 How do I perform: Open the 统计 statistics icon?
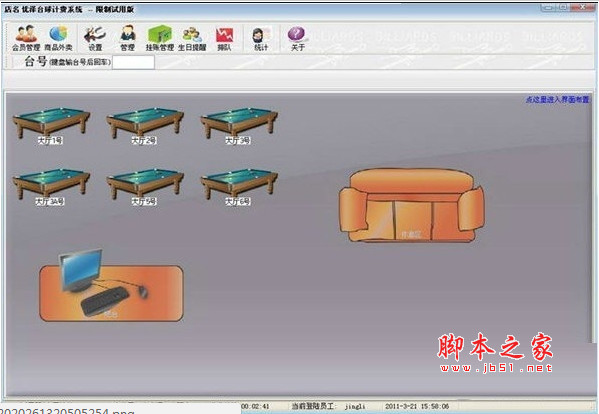(x=261, y=38)
